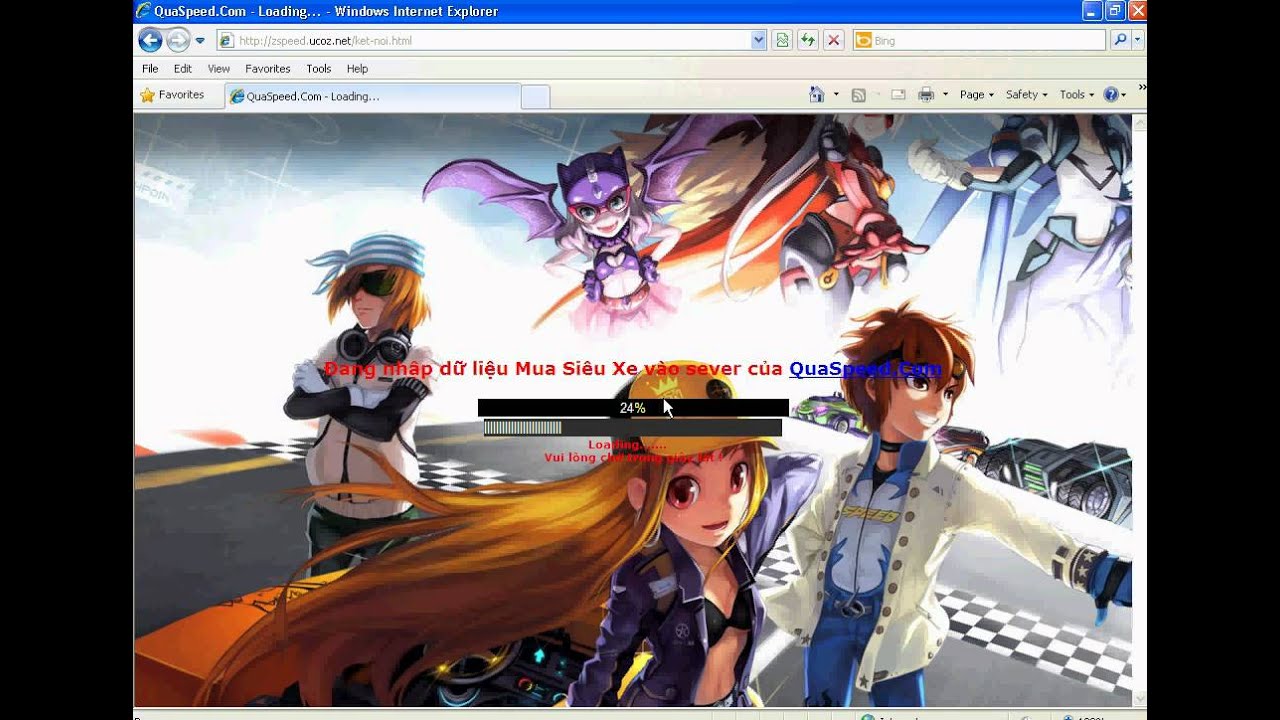Open the Tools menu in the menu bar
Viewport: 1280px width, 720px height.
pos(319,69)
